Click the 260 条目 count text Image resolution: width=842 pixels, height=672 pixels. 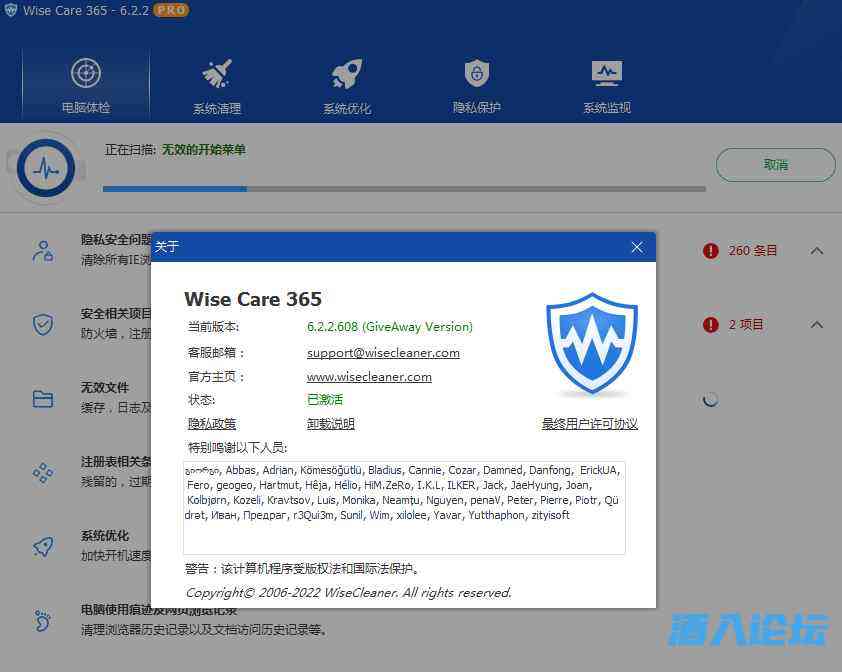[x=752, y=250]
